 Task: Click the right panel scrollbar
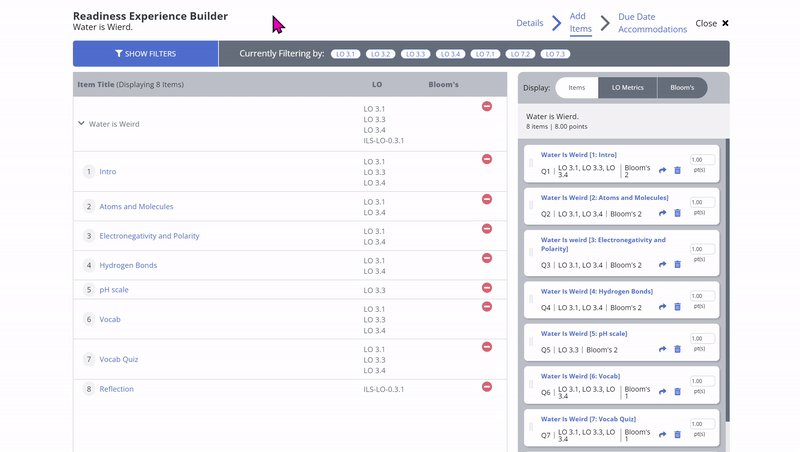click(727, 280)
